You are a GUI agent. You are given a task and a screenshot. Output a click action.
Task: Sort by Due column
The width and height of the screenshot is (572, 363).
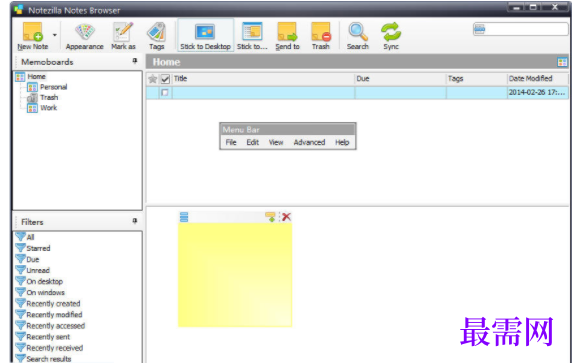coord(400,79)
